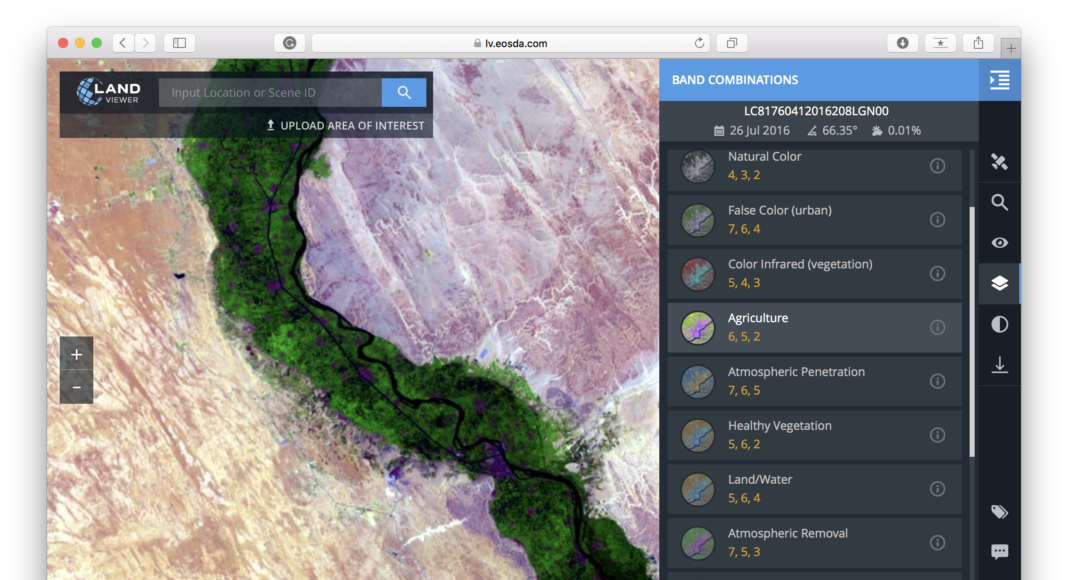Click the download icon in sidebar
The image size is (1068, 580).
point(999,365)
